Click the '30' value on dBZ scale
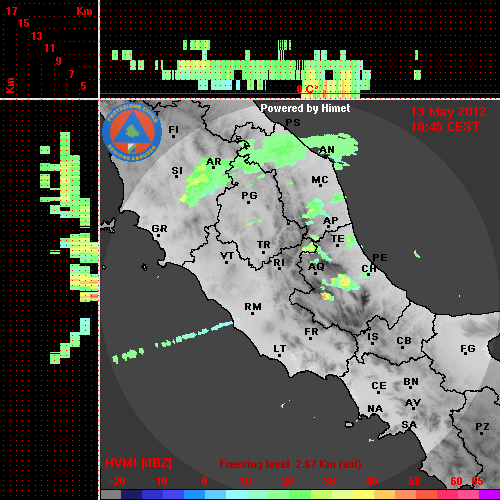The image size is (500, 500). point(329,481)
